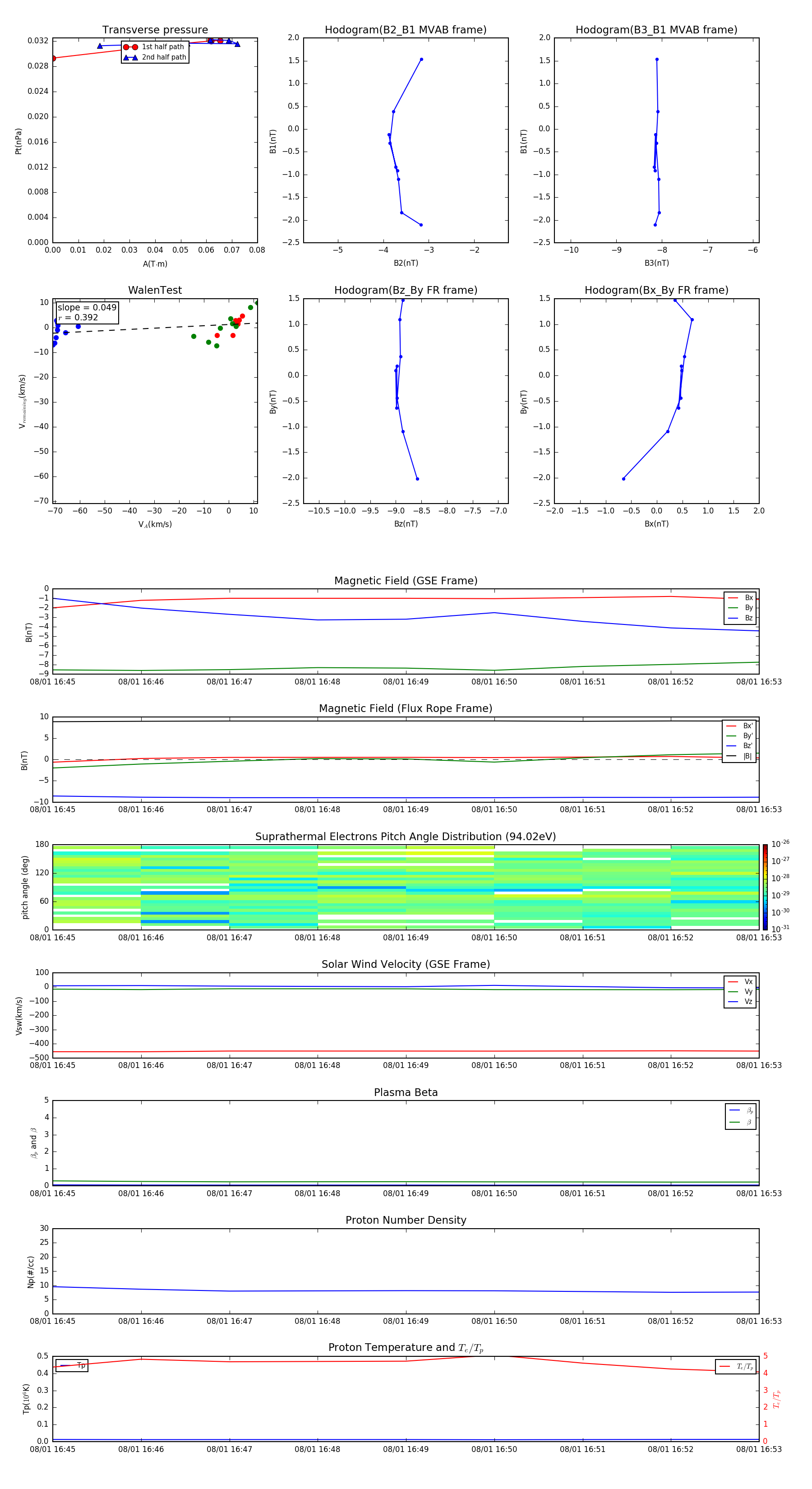Select the Suprathermal Electrons Pitch Angle Distribution title
812x1489 pixels.
pyautogui.click(x=406, y=837)
